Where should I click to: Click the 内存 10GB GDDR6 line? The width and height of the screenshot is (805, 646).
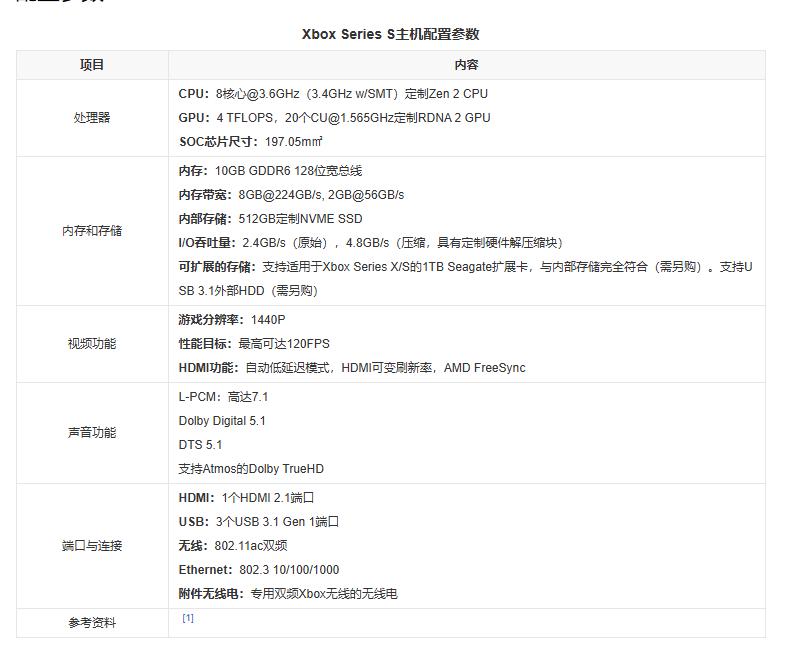[x=270, y=171]
